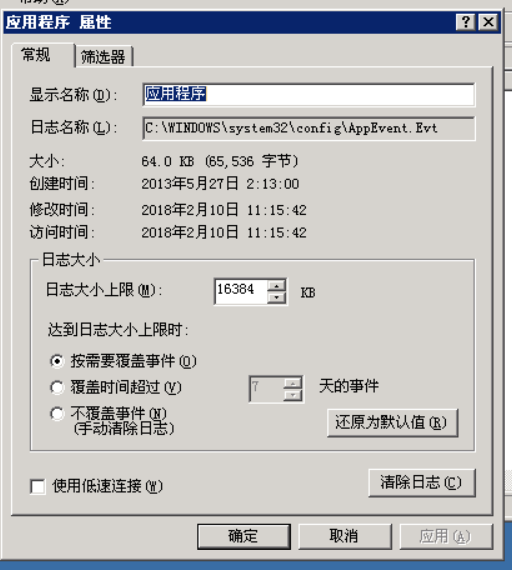Click the help question mark icon
Image resolution: width=512 pixels, height=570 pixels.
[465, 22]
